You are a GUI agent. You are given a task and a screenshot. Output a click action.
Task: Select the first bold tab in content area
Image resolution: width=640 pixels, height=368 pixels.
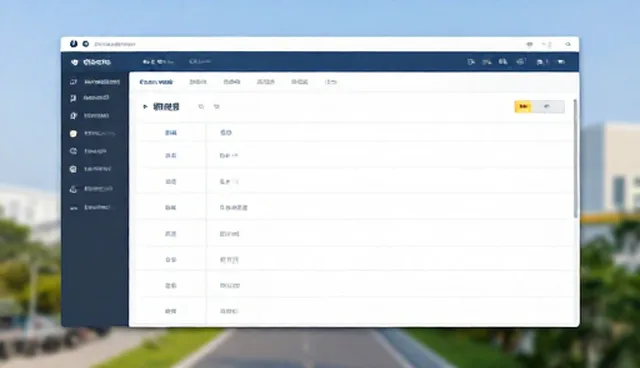[156, 82]
